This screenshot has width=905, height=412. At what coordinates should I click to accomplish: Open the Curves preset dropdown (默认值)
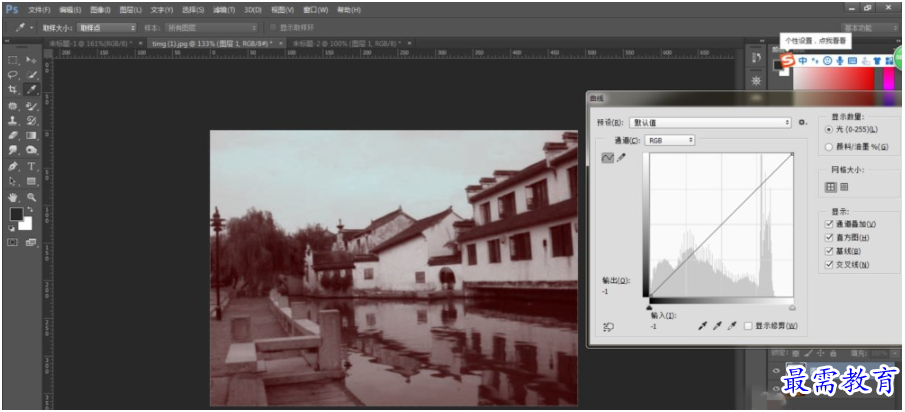click(710, 122)
